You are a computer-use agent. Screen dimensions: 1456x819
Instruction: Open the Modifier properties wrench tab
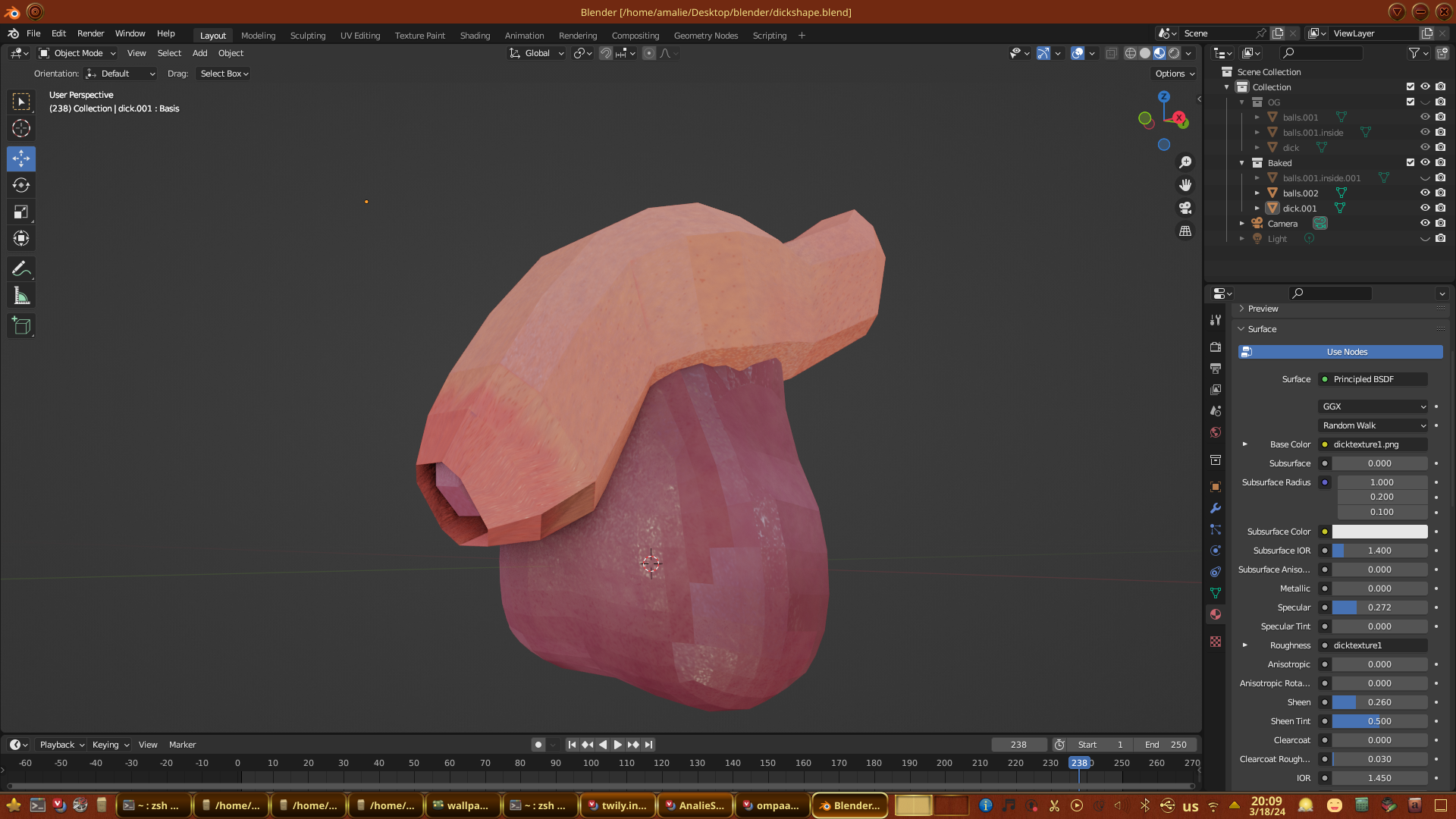pyautogui.click(x=1216, y=508)
